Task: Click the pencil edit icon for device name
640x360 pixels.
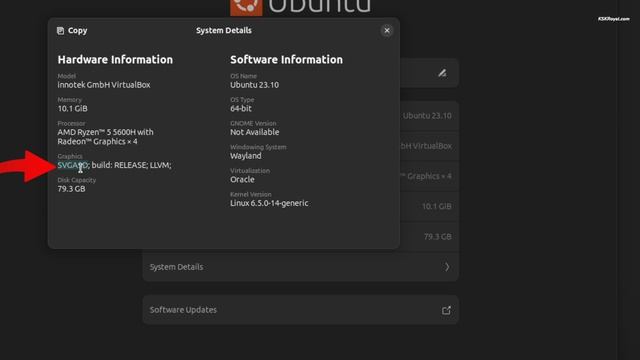Action: coord(442,73)
